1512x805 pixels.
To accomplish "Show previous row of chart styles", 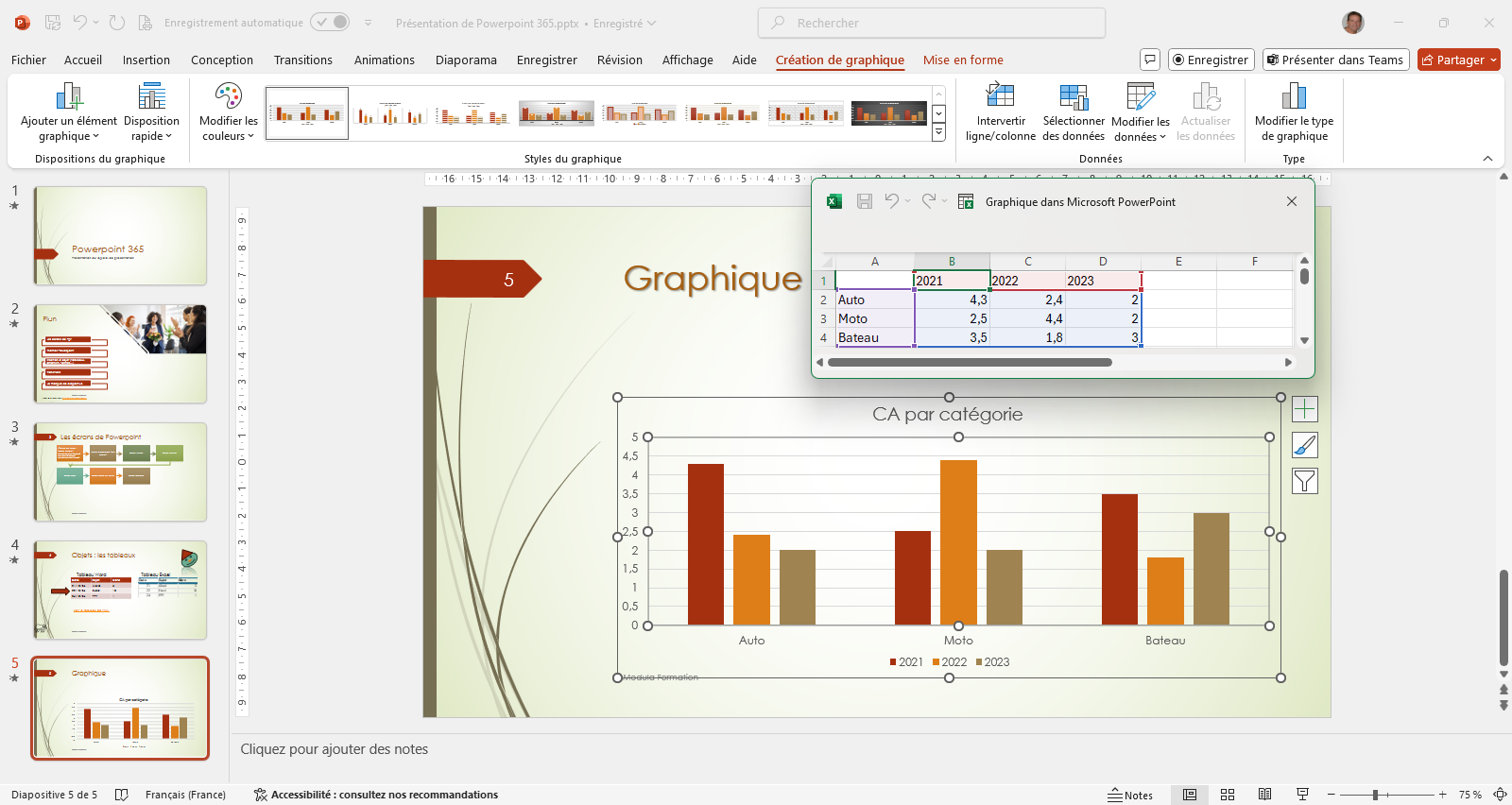I will click(938, 95).
